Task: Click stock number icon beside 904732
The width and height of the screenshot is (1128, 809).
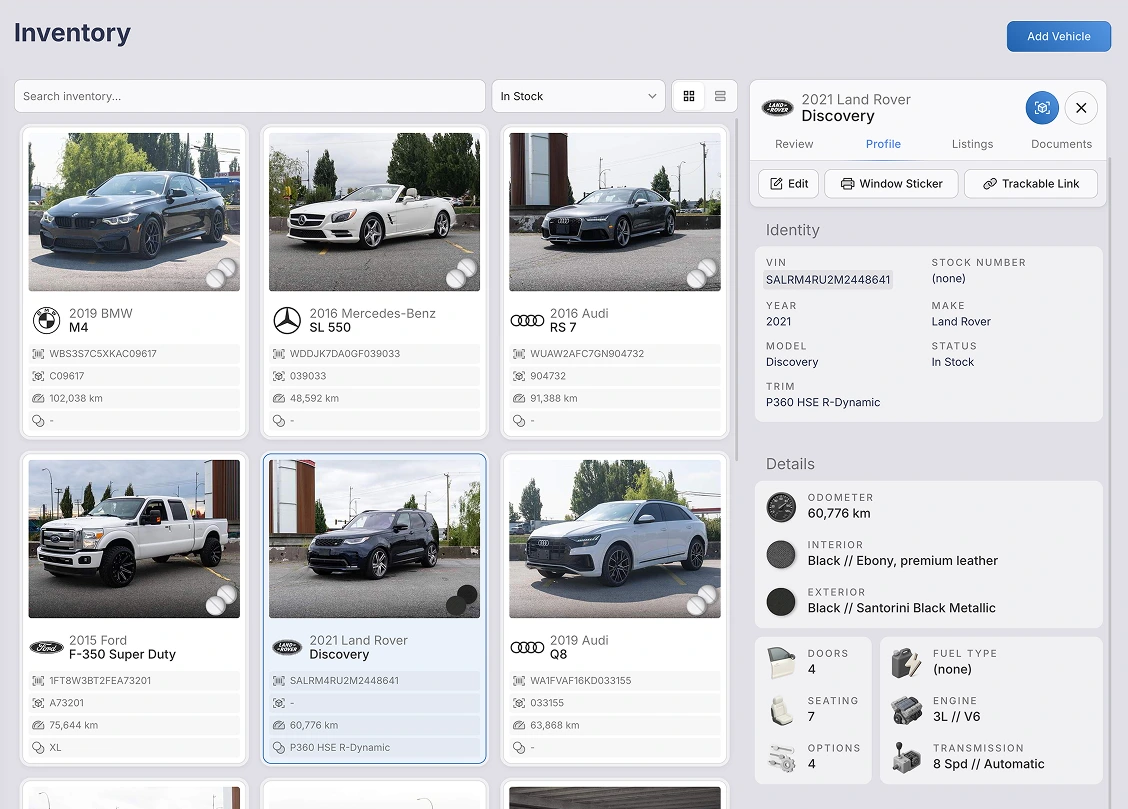Action: tap(519, 376)
